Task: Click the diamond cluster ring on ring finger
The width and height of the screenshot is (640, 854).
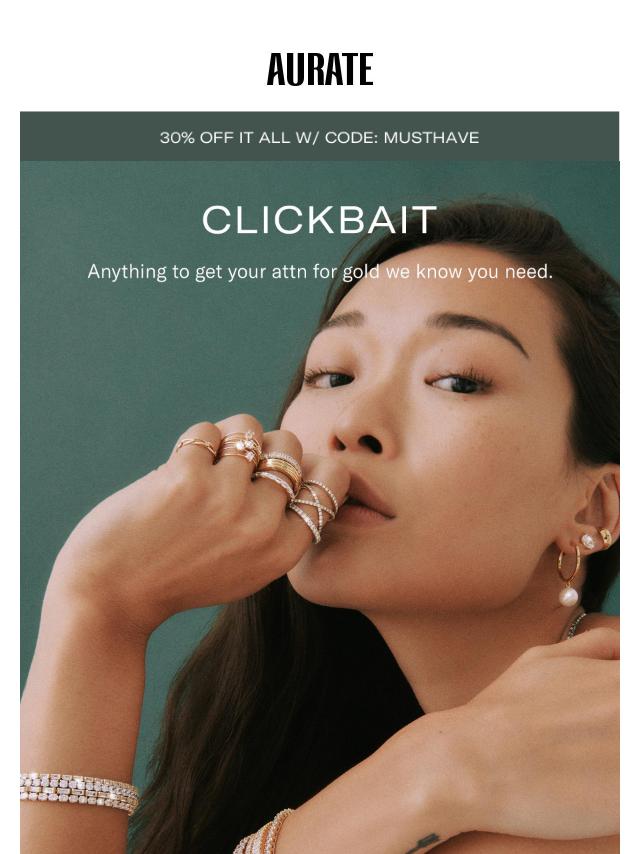Action: (x=239, y=447)
